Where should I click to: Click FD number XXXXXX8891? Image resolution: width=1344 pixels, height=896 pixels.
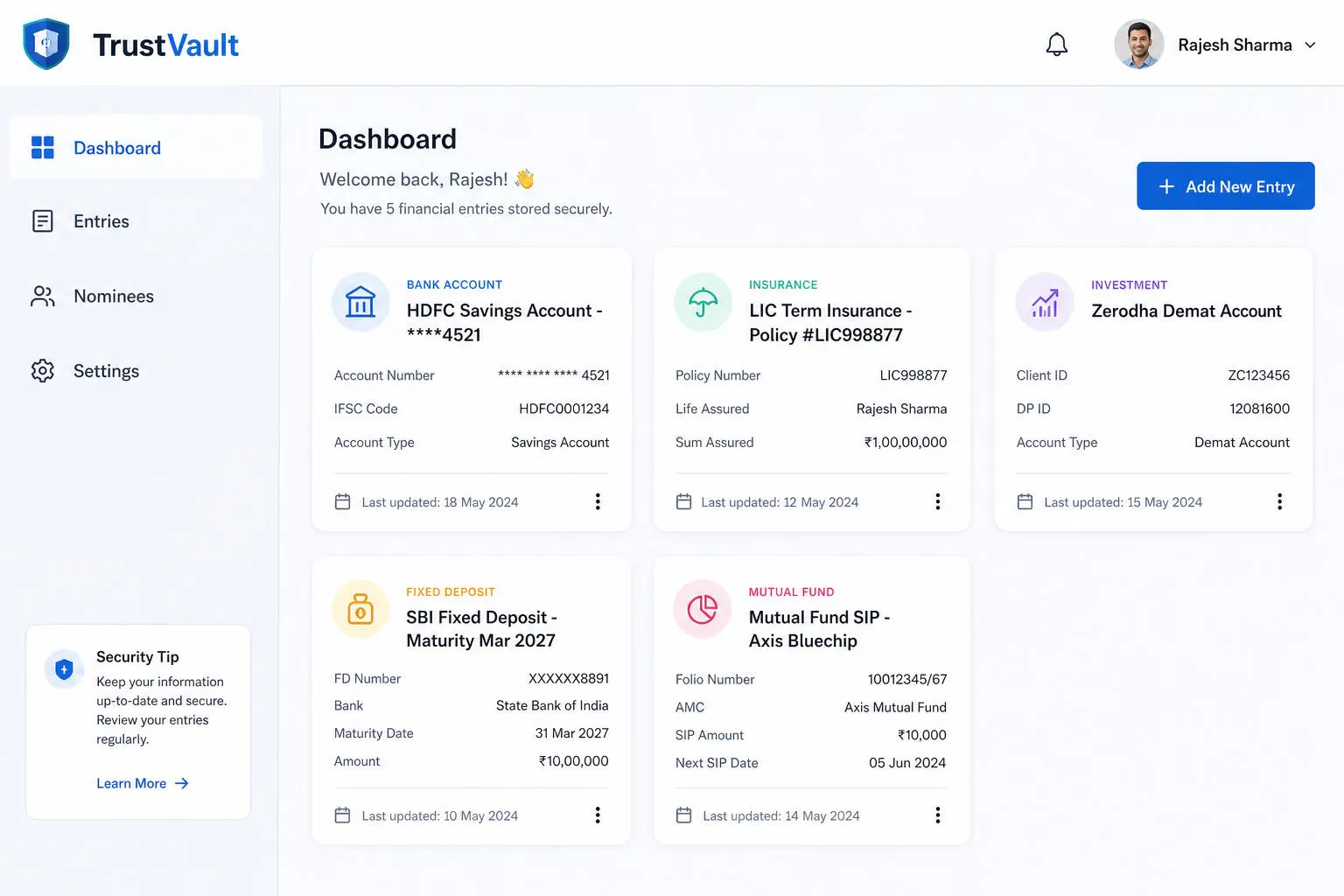(569, 678)
